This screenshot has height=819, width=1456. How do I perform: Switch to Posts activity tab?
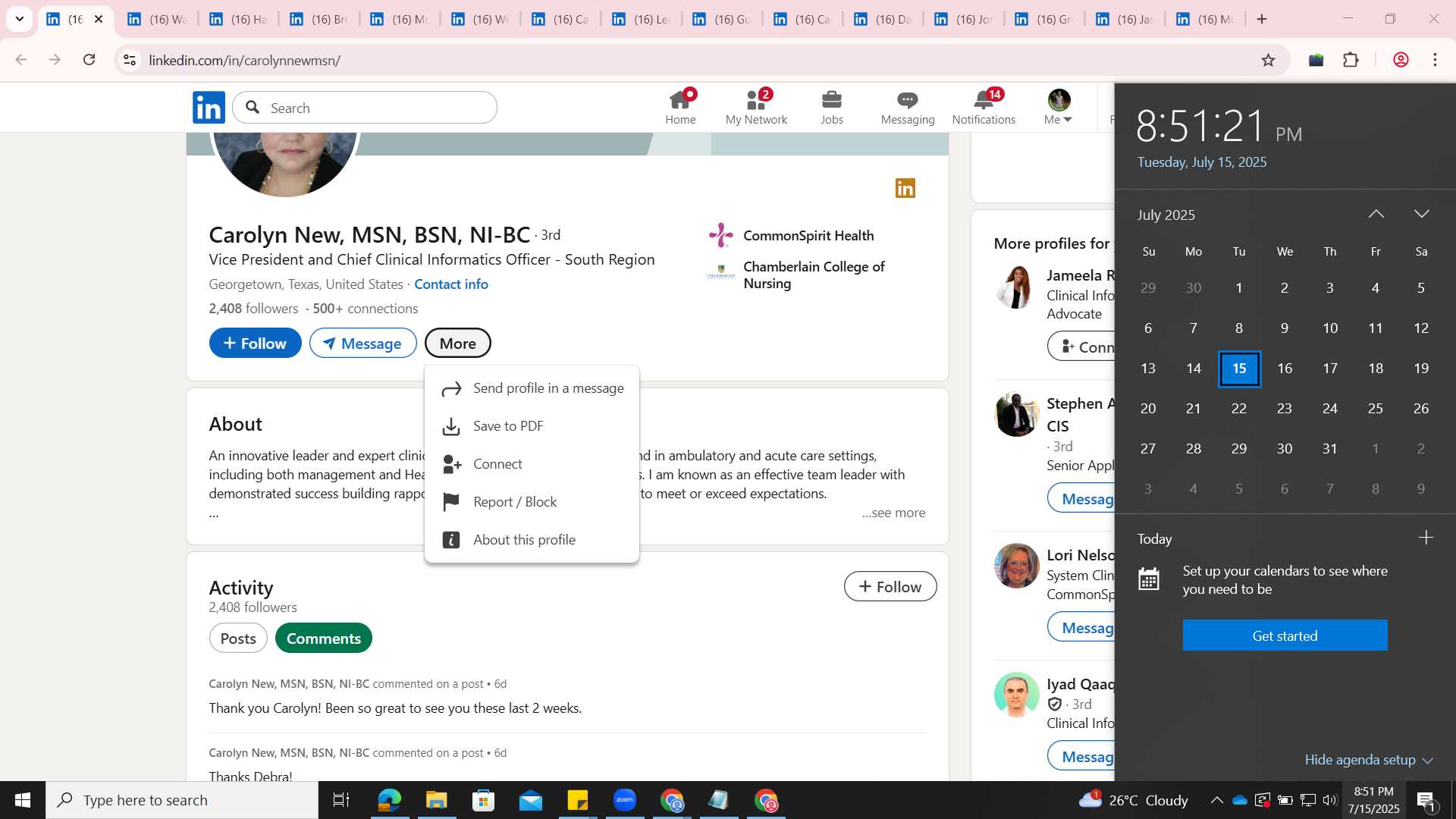point(238,639)
